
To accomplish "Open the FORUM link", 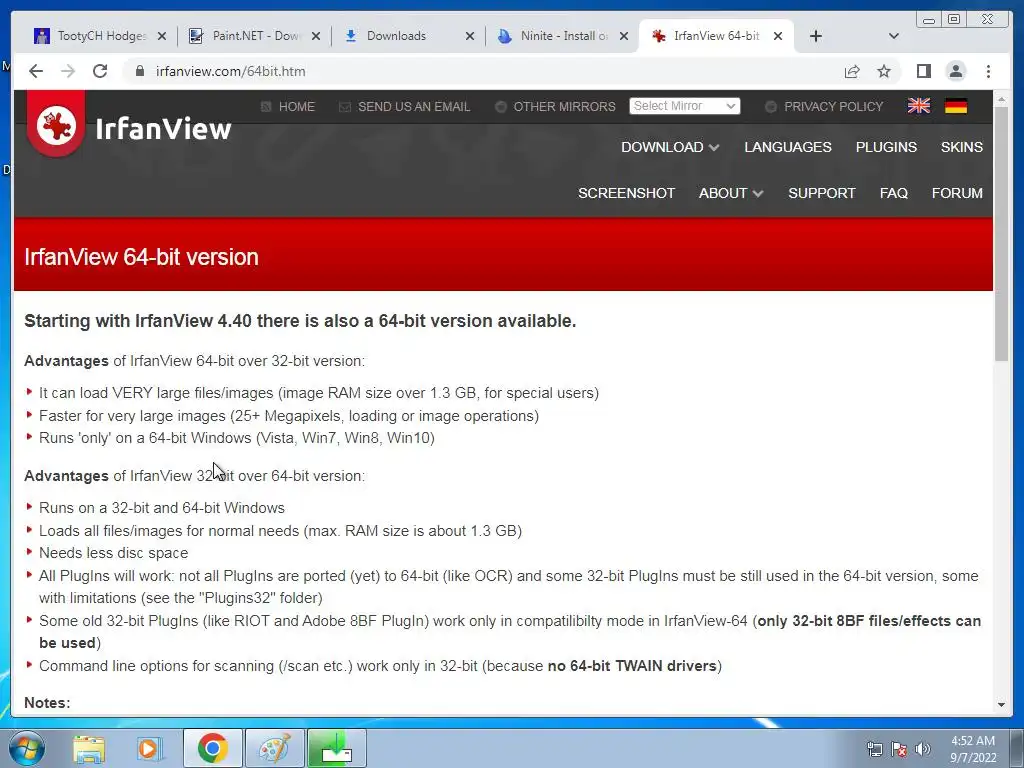I will 957,193.
